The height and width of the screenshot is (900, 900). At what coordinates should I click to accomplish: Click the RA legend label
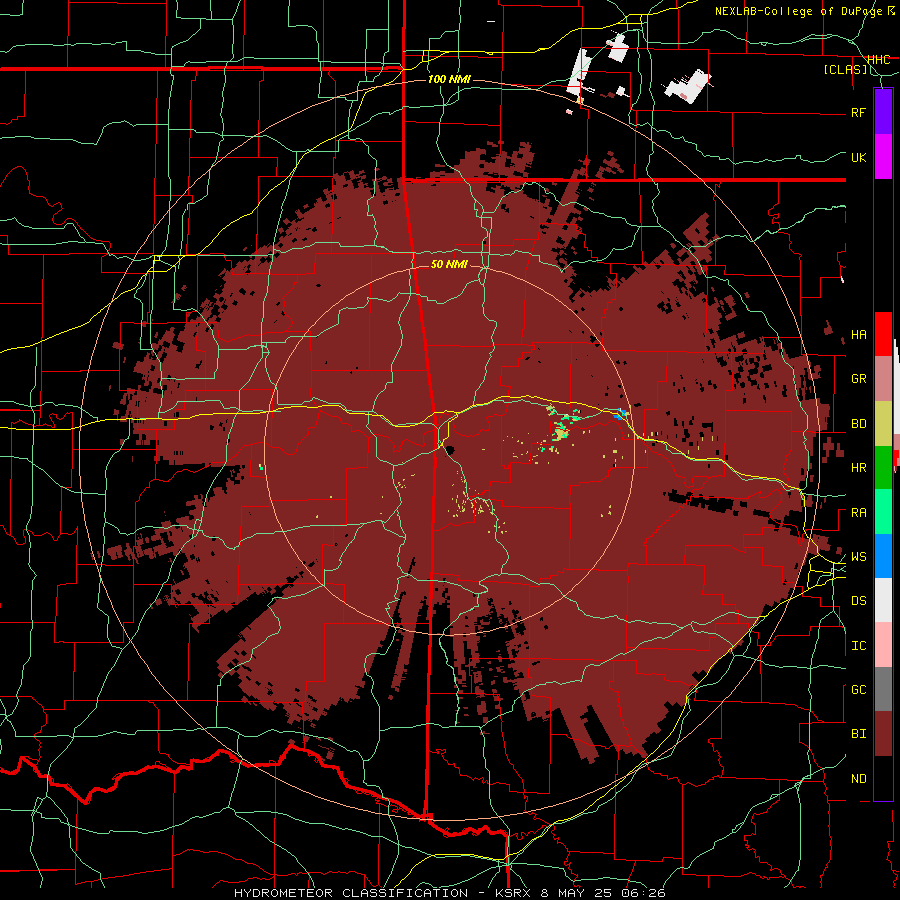(858, 513)
